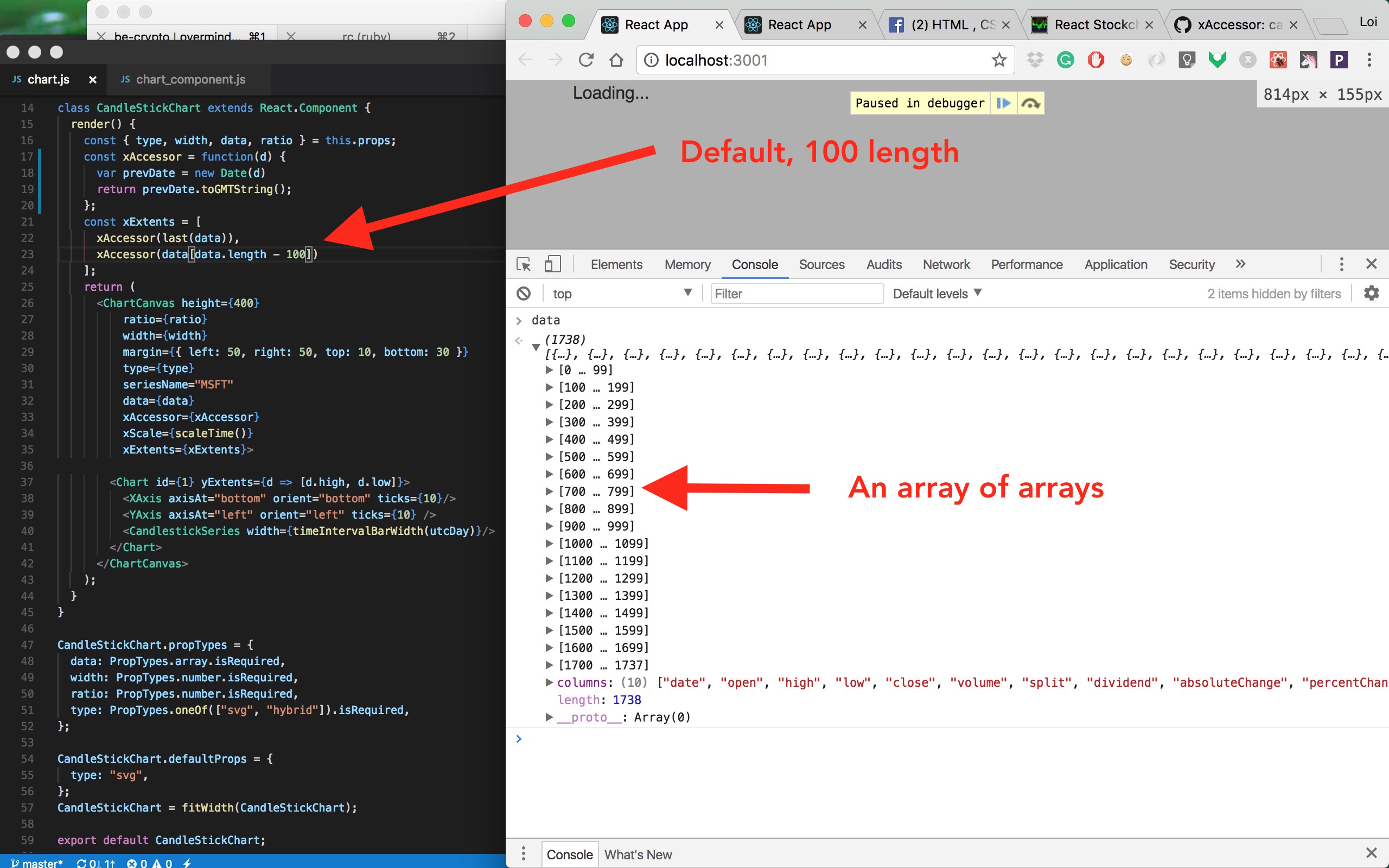Toggle device toolbar in DevTools
This screenshot has width=1389, height=868.
552,265
